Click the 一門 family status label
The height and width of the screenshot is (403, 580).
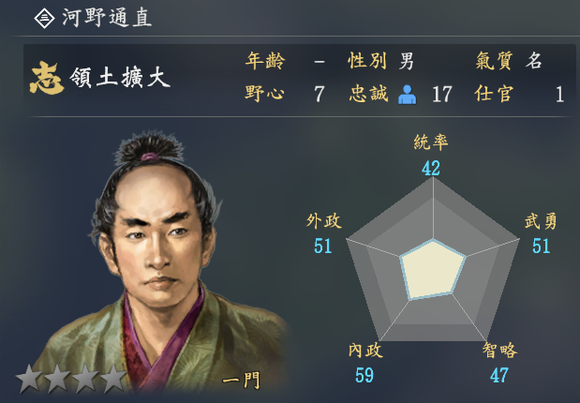tap(242, 380)
